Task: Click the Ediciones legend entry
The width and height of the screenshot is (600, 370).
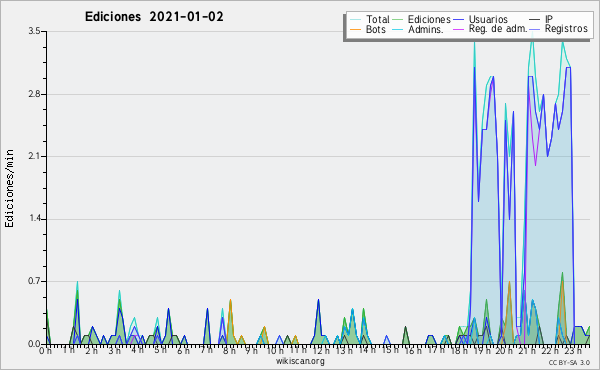Action: click(422, 19)
